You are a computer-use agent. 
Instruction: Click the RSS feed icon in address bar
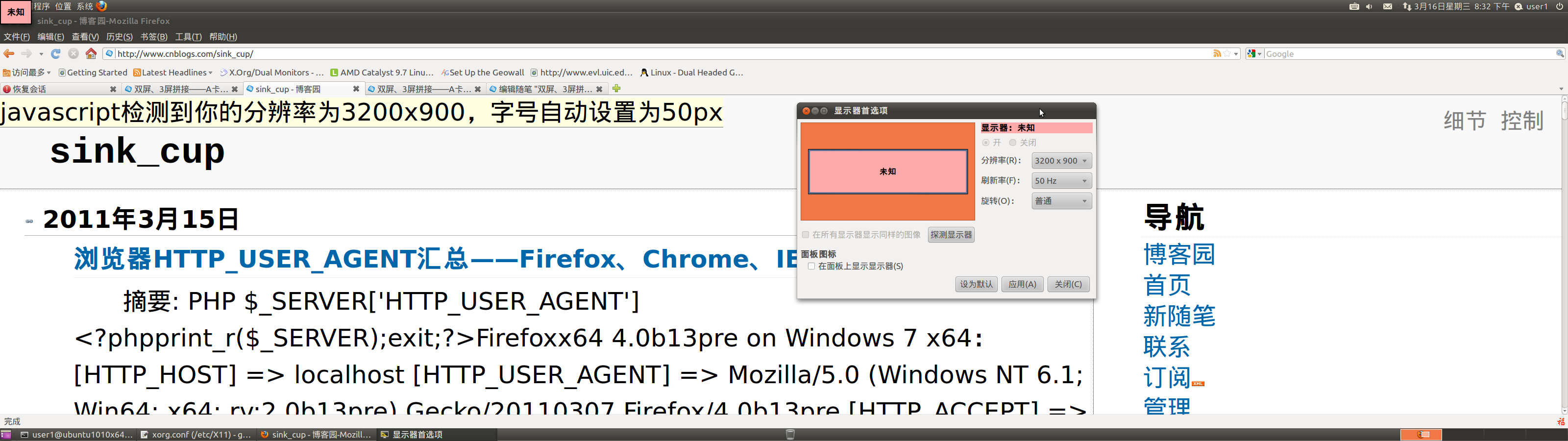pyautogui.click(x=1217, y=53)
